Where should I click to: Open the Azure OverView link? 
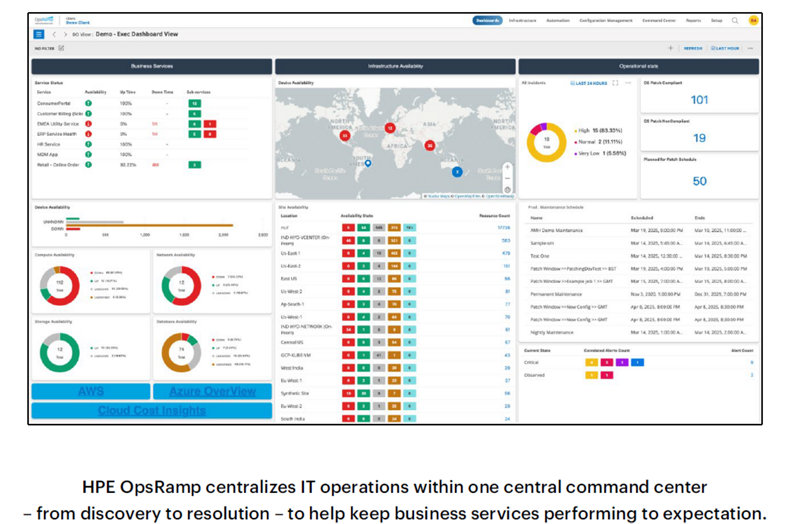212,391
